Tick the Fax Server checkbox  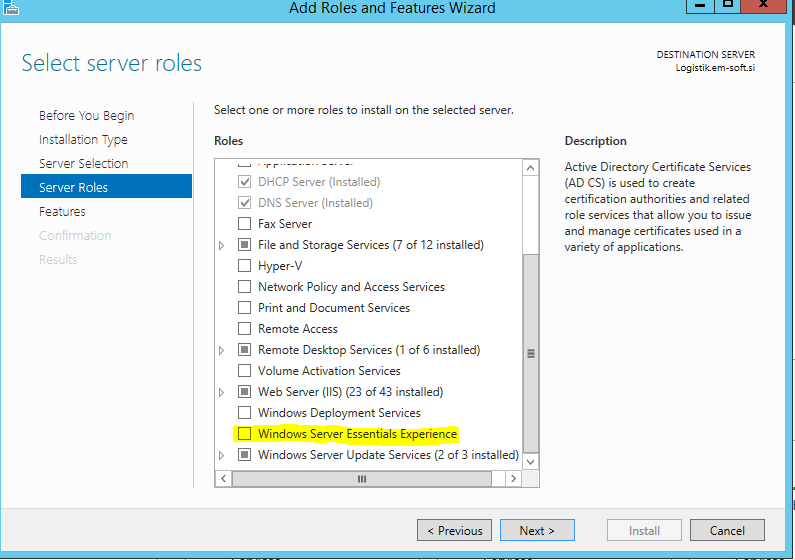244,223
